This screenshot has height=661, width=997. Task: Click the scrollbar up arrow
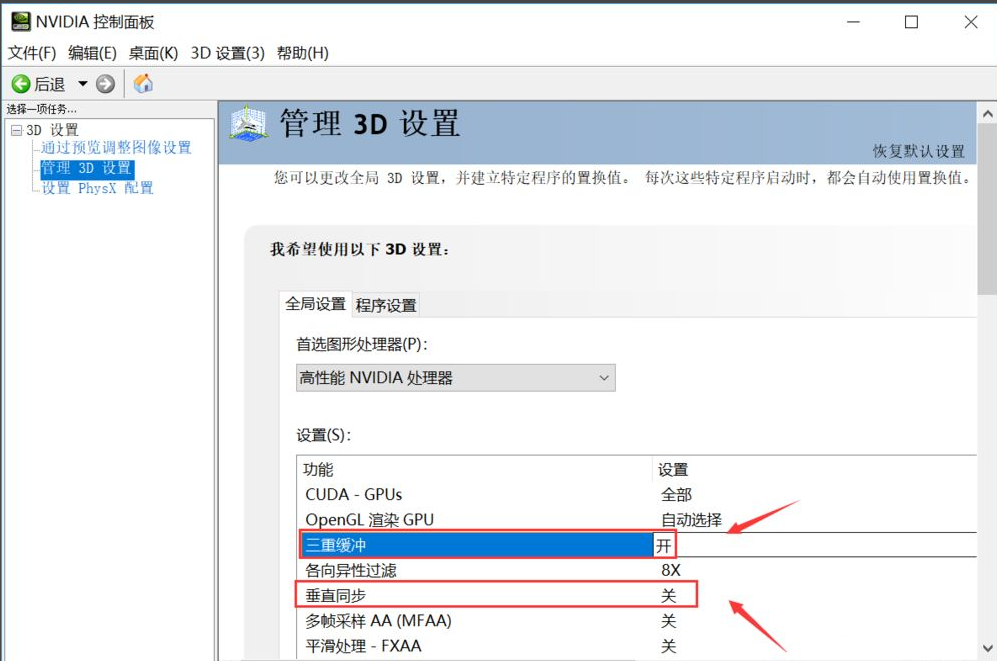pos(987,114)
